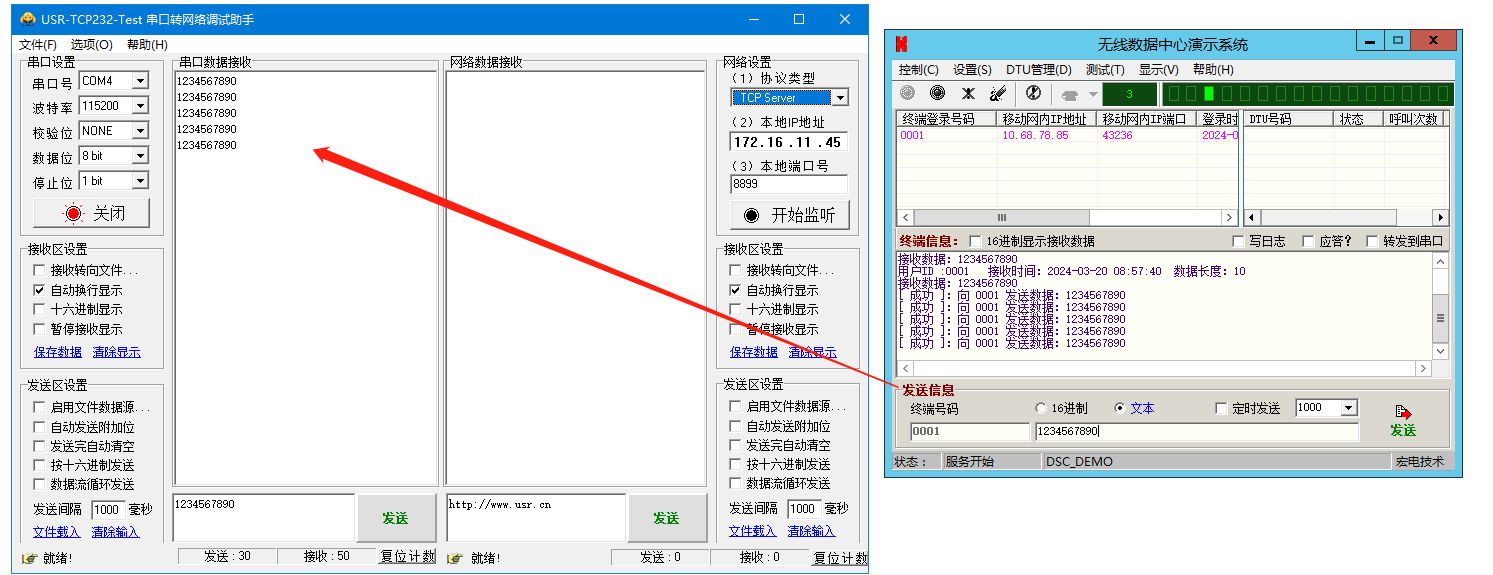This screenshot has height=575, width=1493.
Task: Enable 16进制显示接收数据 checkbox
Action: point(975,241)
